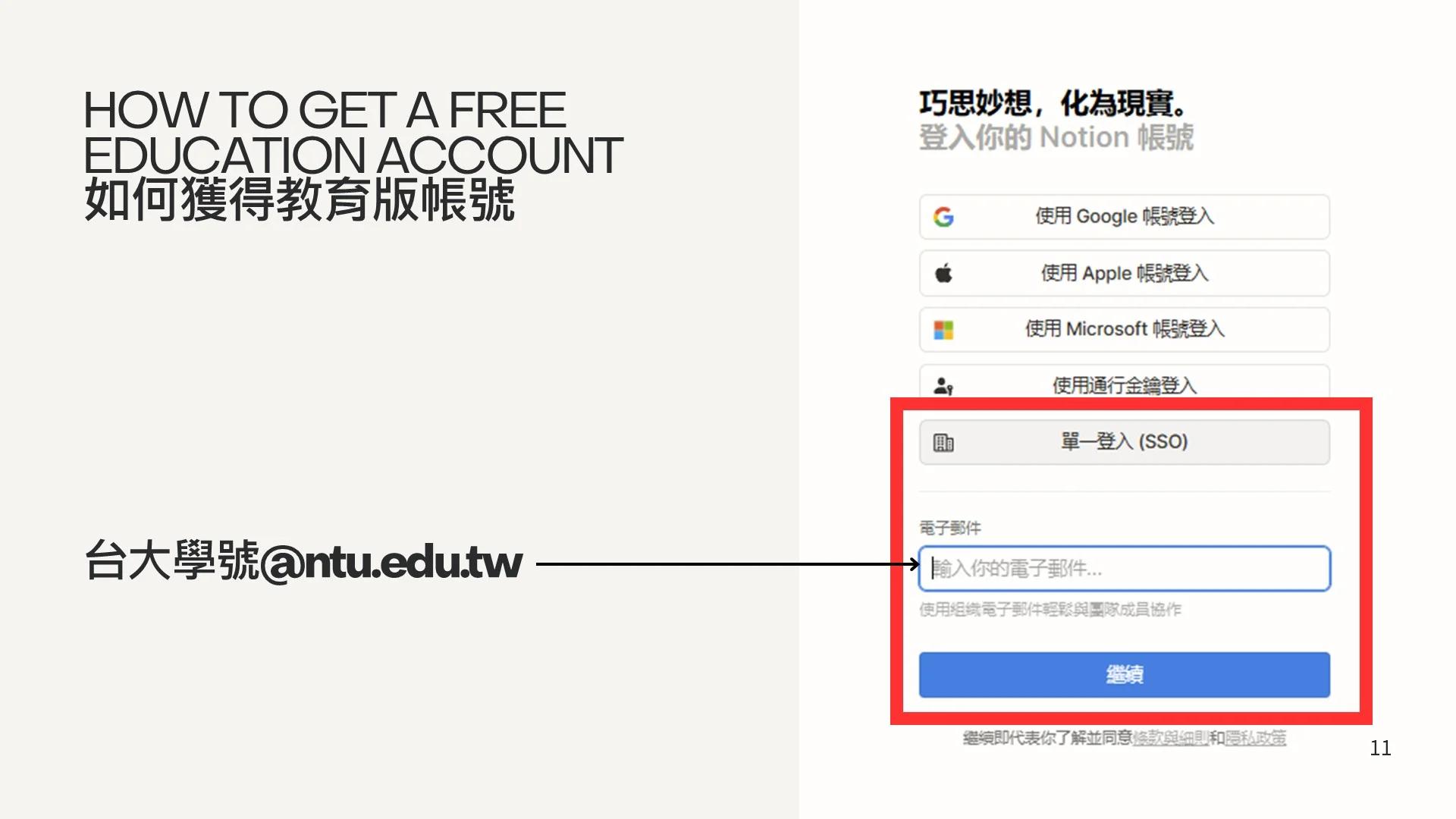
Task: Click the Microsoft logo icon
Action: [x=943, y=330]
